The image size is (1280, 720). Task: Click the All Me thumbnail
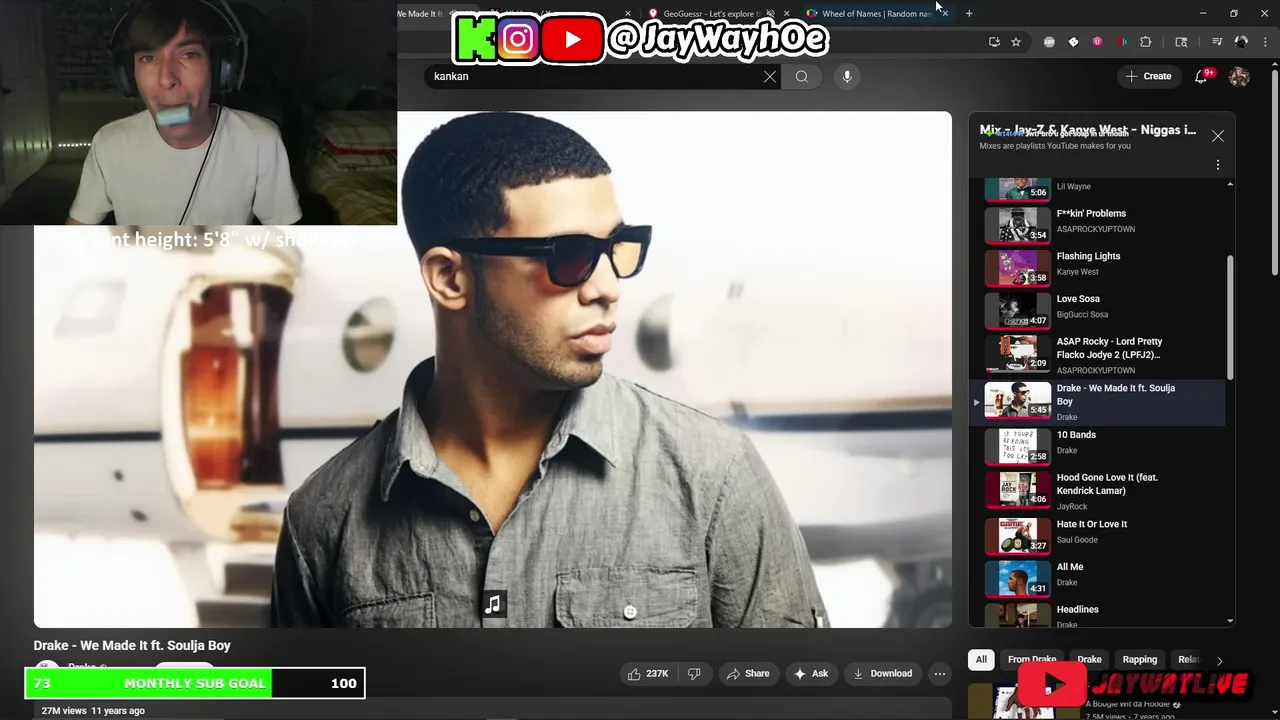point(1018,579)
